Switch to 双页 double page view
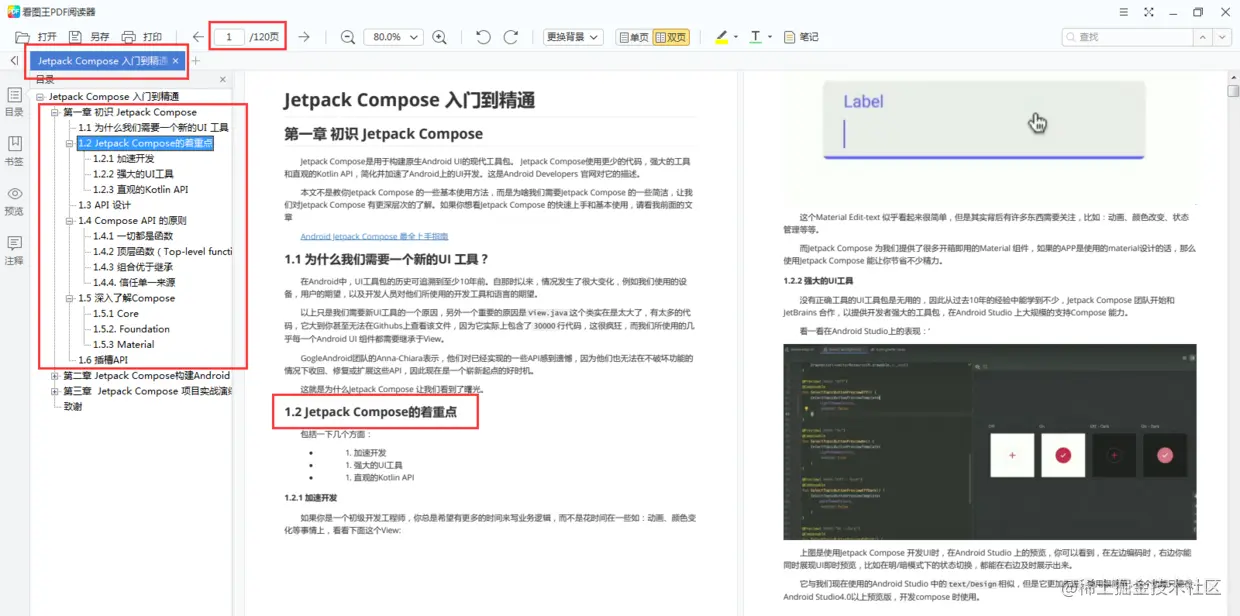Viewport: 1240px width, 616px height. point(671,37)
